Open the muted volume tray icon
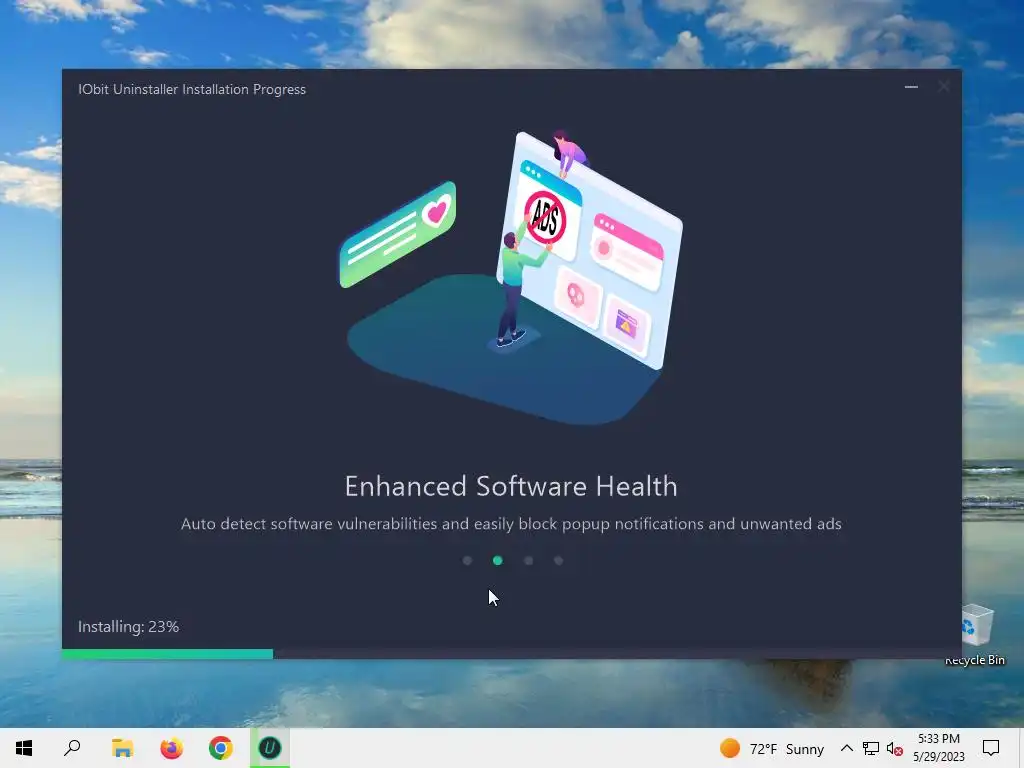Viewport: 1024px width, 768px height. (895, 749)
